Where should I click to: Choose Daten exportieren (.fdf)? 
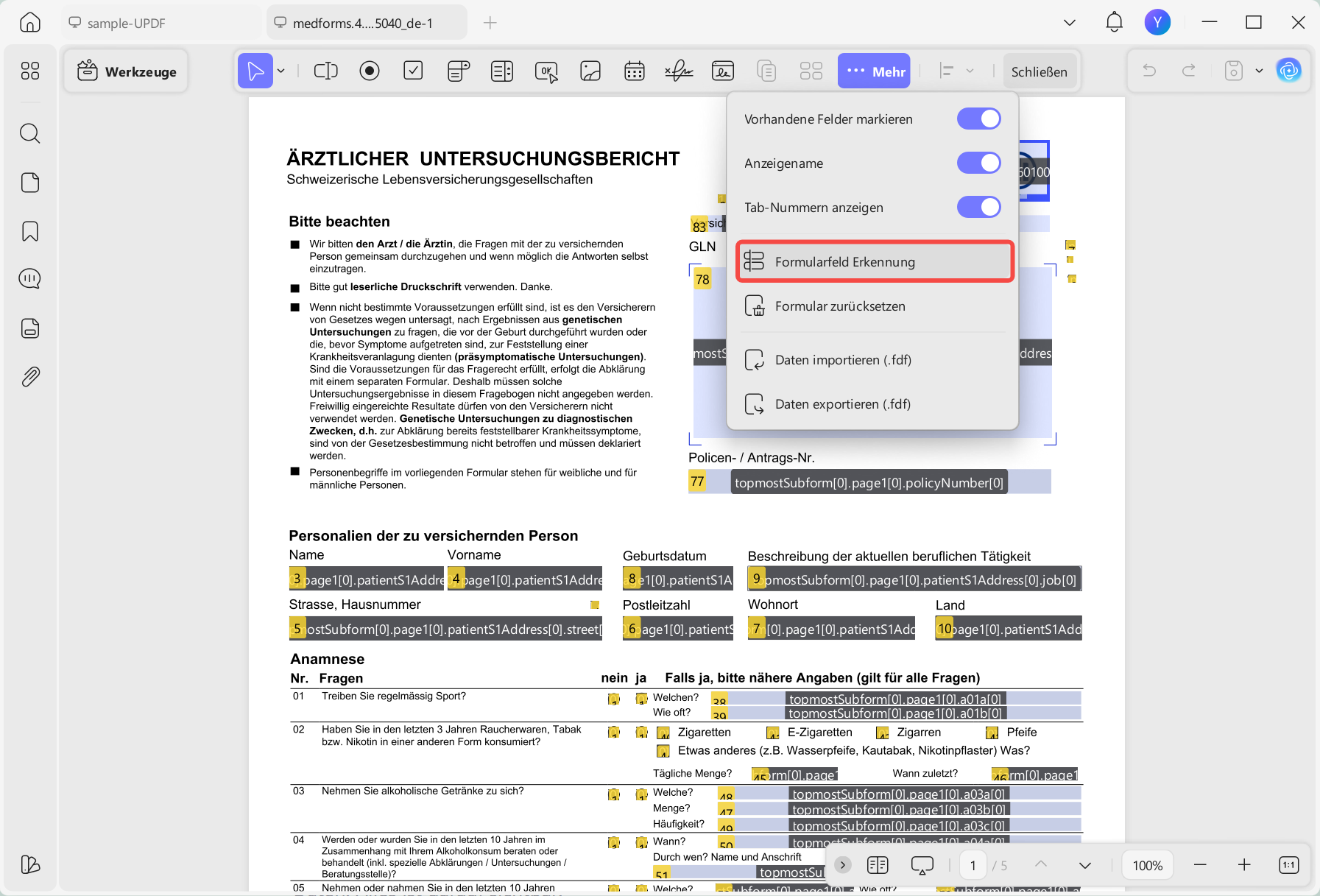tap(872, 404)
